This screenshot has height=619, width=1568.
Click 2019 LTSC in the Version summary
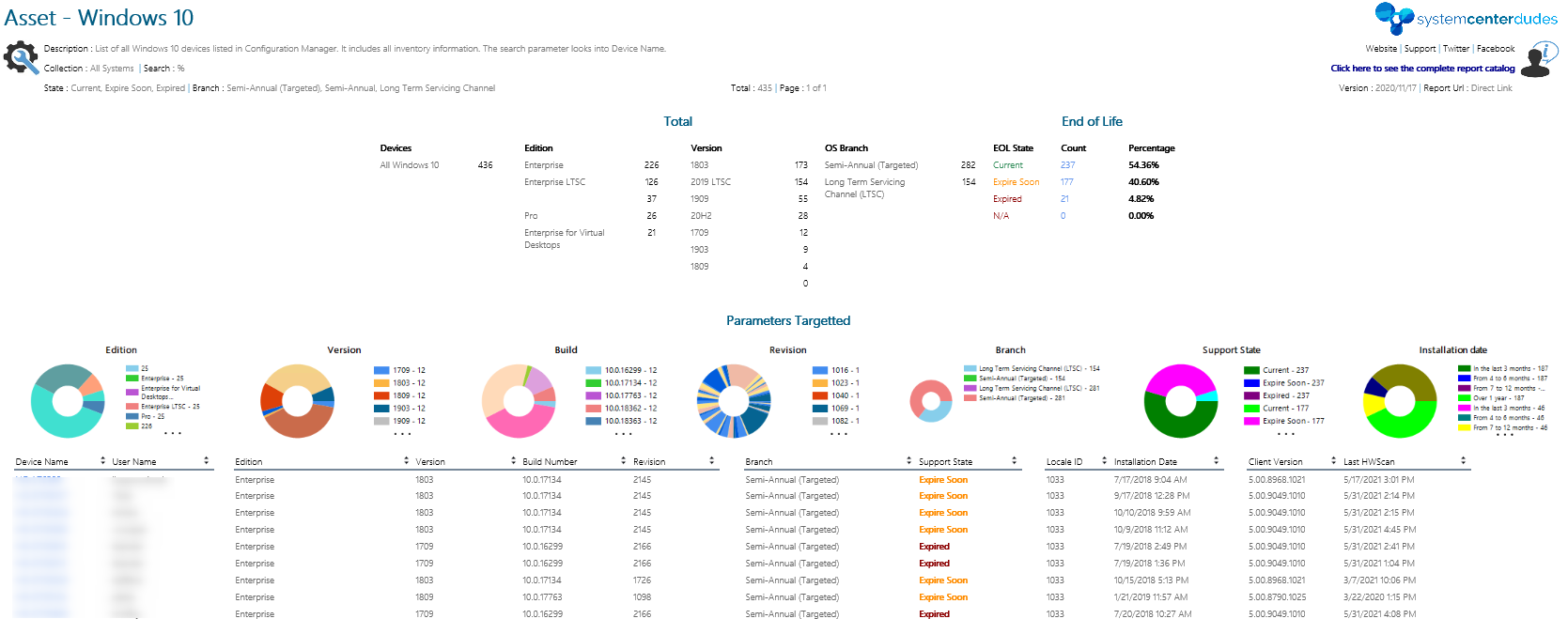[710, 182]
